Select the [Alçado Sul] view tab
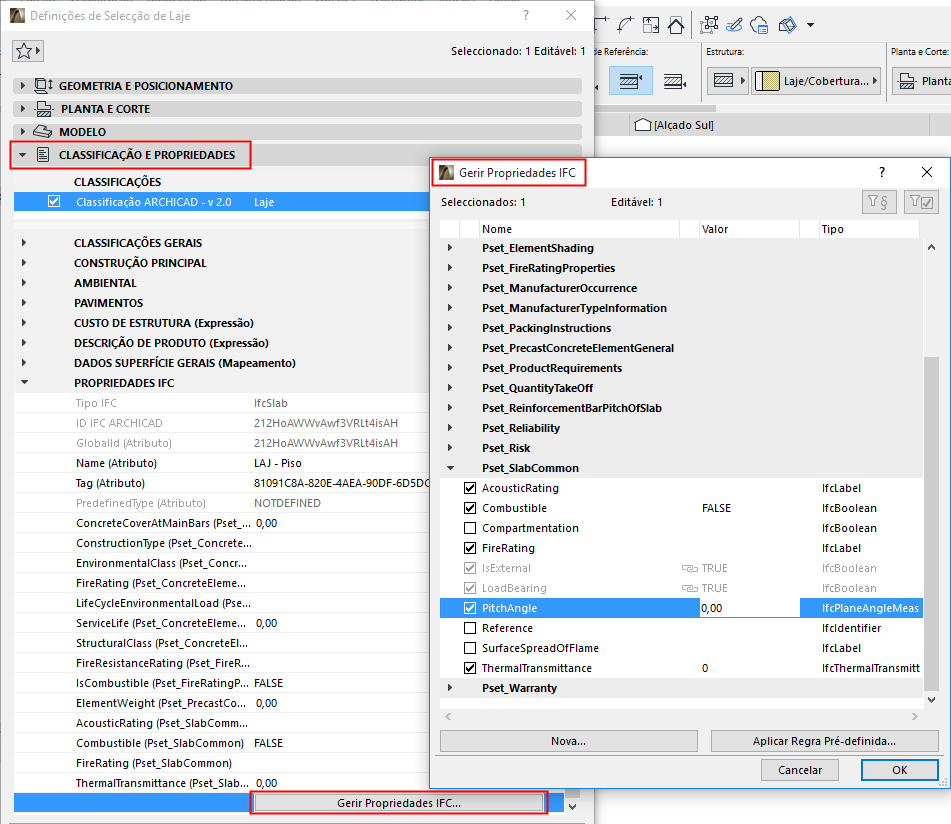 685,124
